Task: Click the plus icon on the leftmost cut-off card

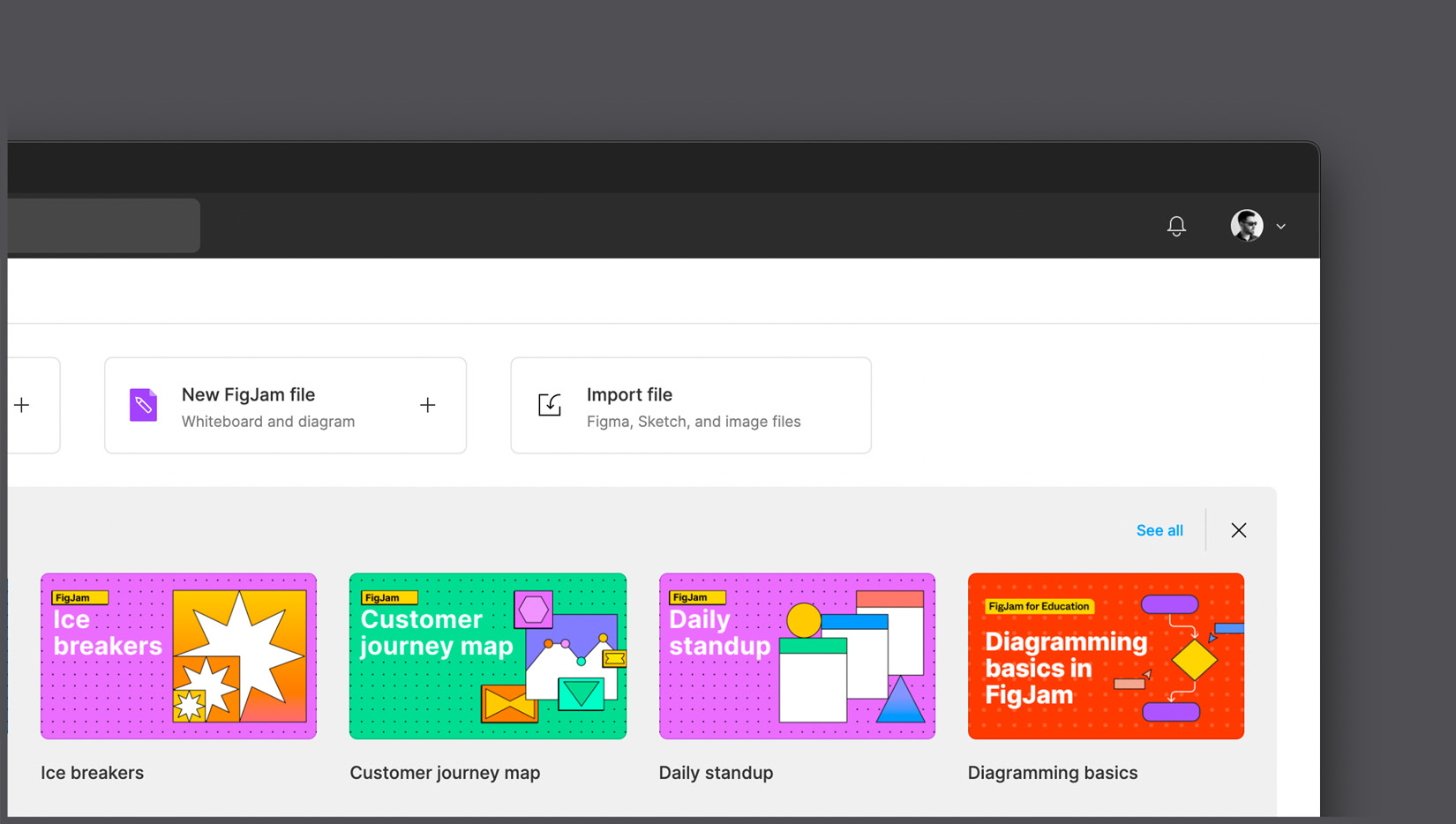Action: tap(22, 405)
